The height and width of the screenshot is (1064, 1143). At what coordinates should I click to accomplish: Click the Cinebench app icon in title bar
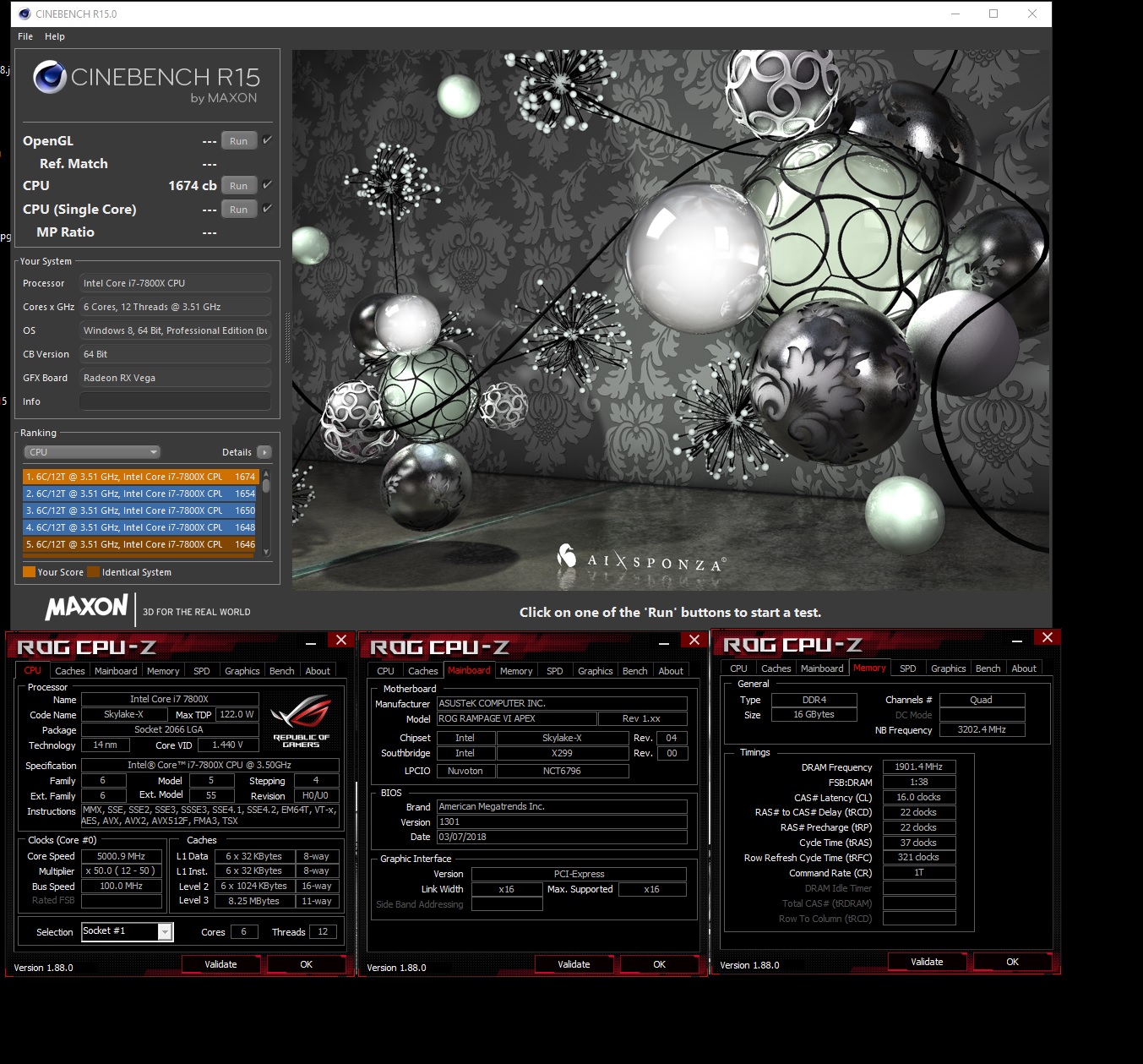tap(24, 14)
